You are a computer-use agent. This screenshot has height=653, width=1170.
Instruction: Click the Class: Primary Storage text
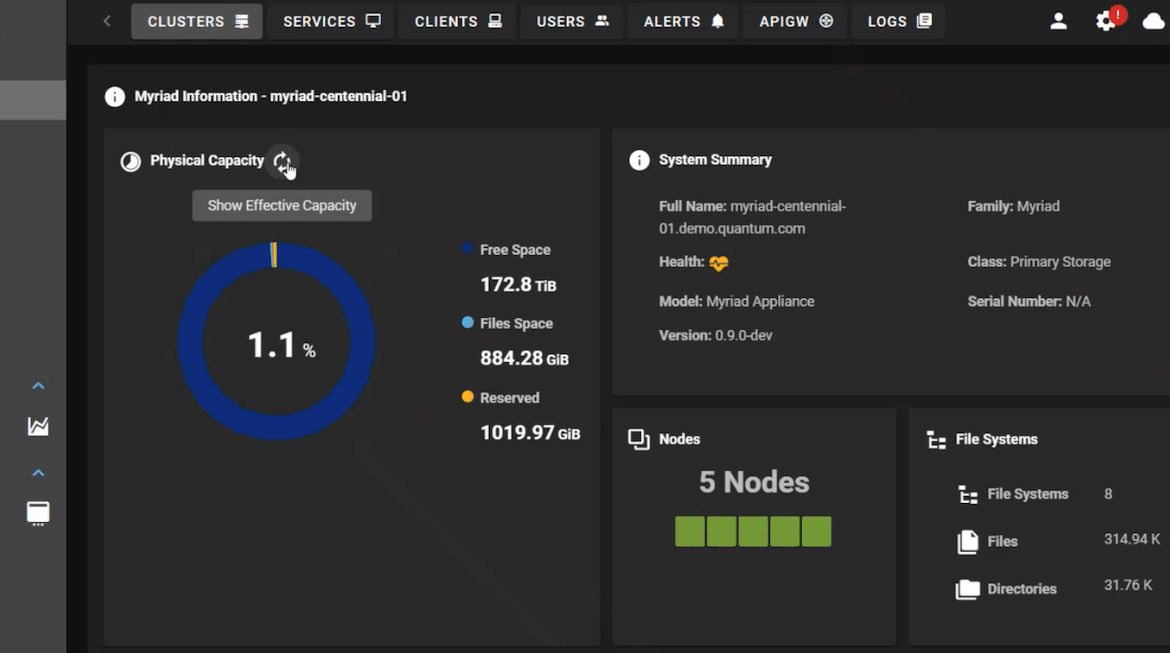[1039, 262]
